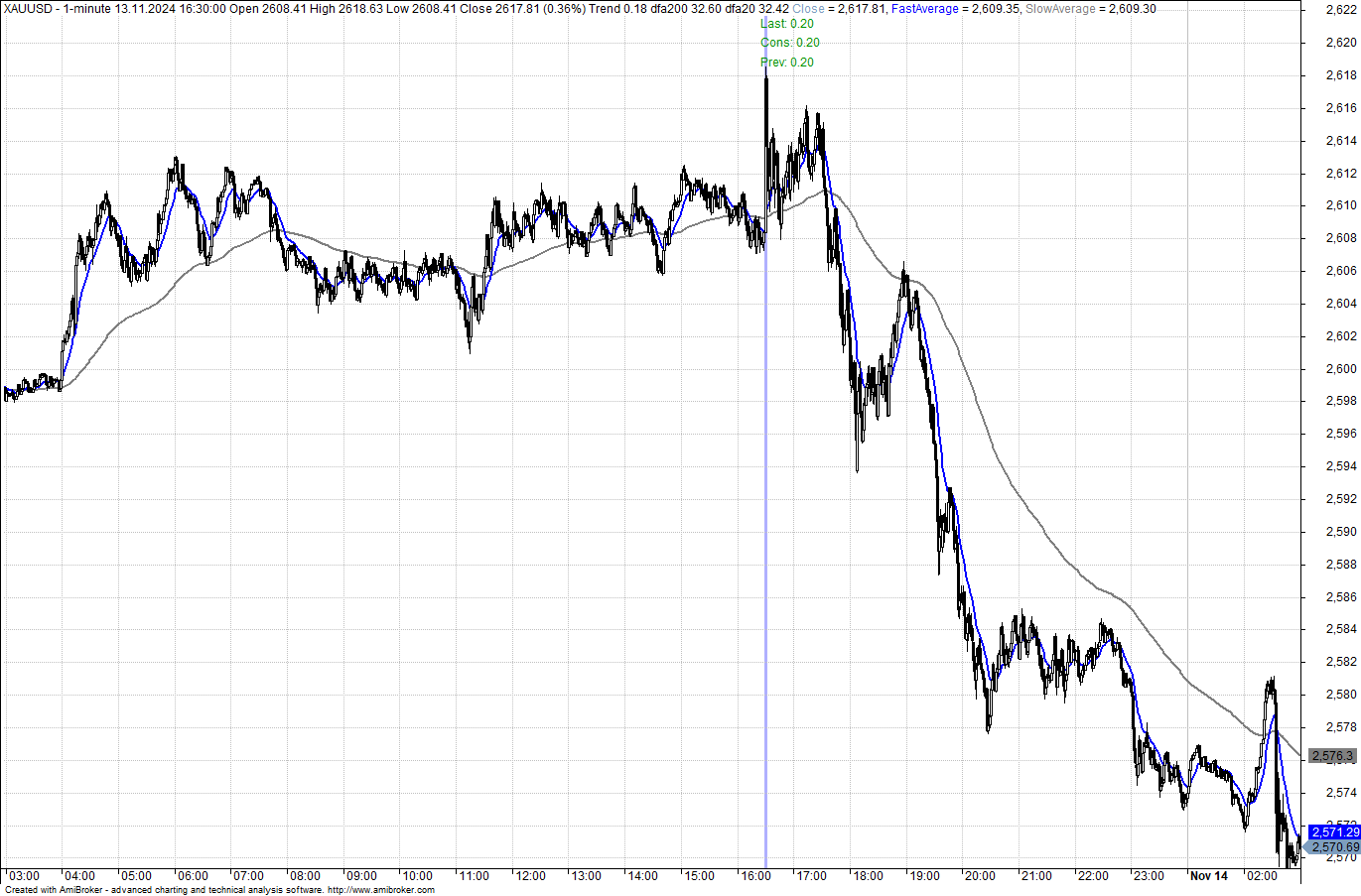Click the 'Created with AmiBroker' footer text

pos(52,890)
